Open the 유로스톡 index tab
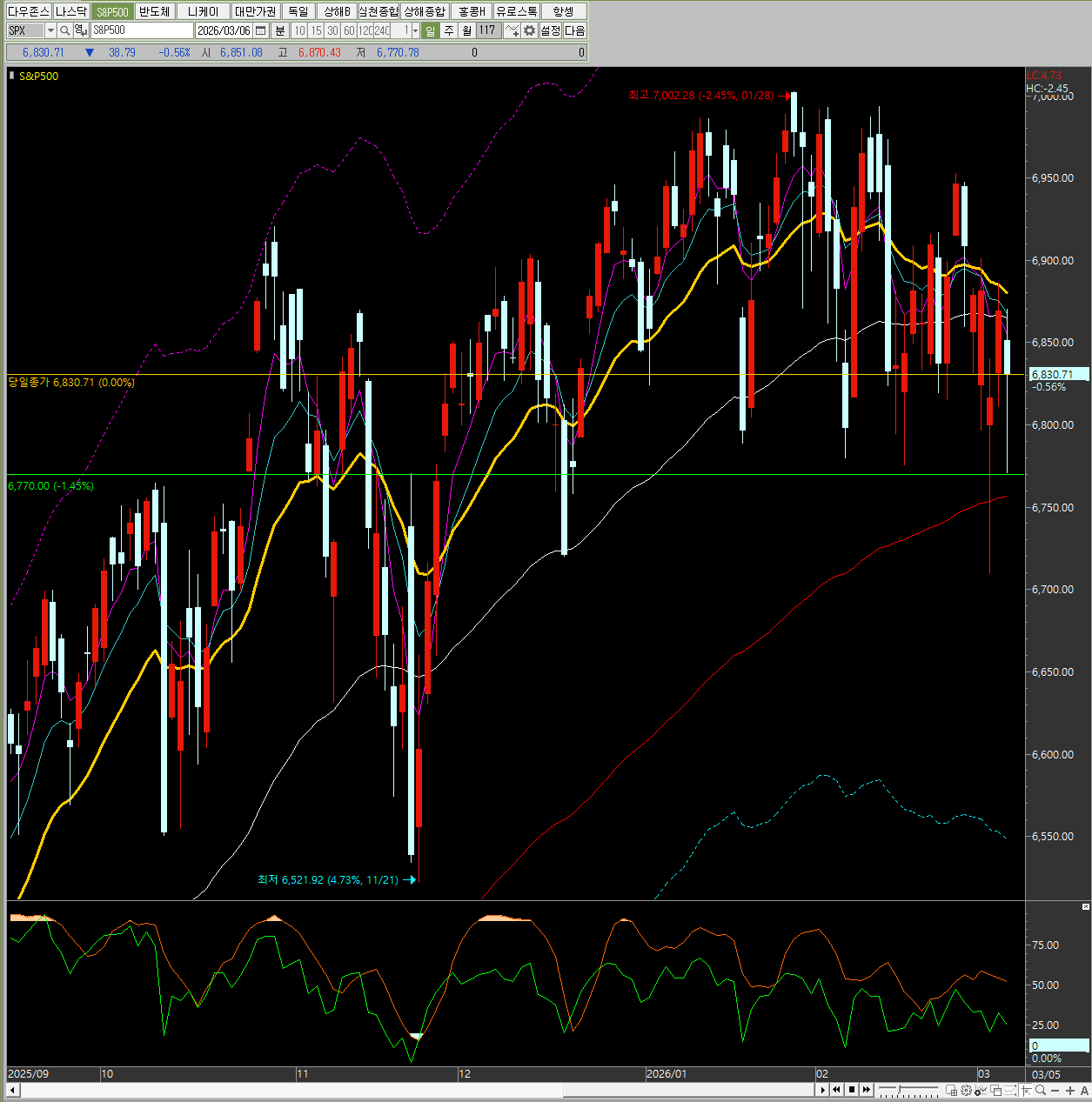 (x=517, y=11)
